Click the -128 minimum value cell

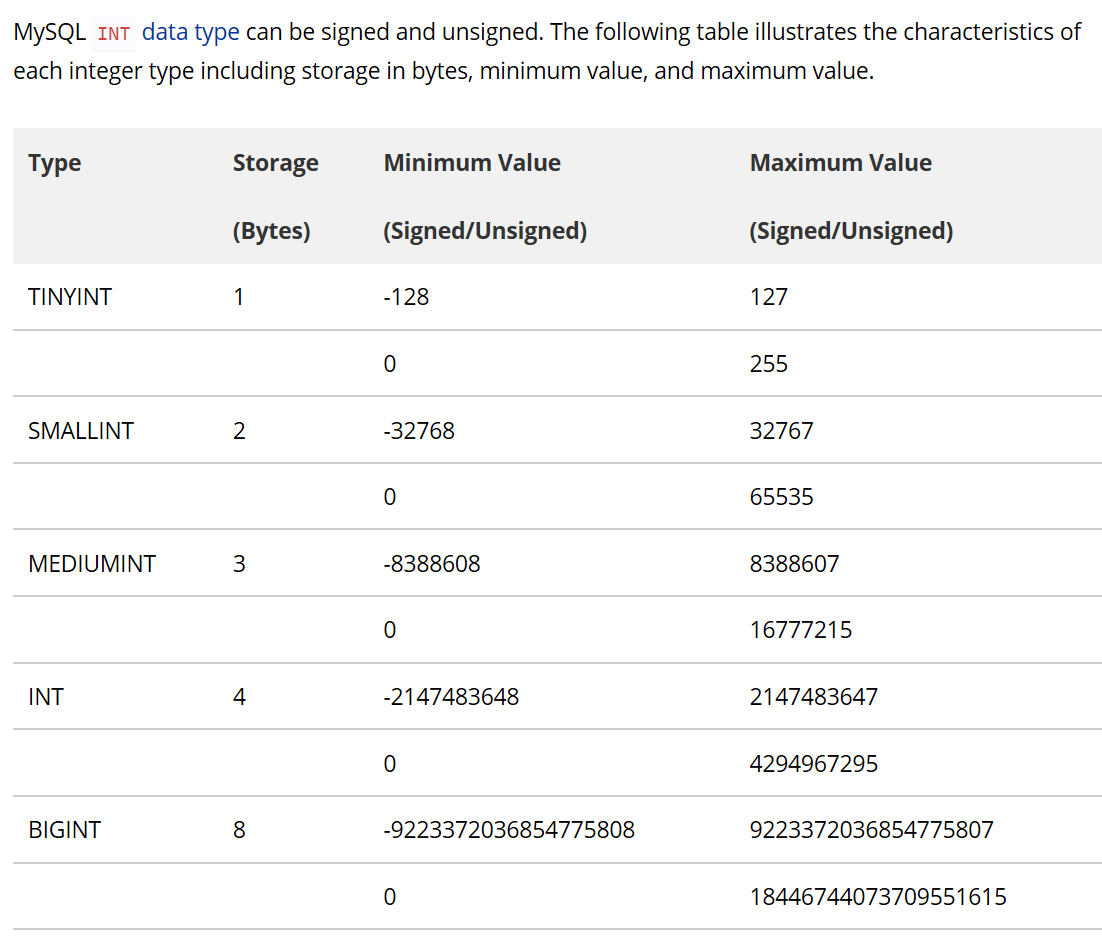406,297
